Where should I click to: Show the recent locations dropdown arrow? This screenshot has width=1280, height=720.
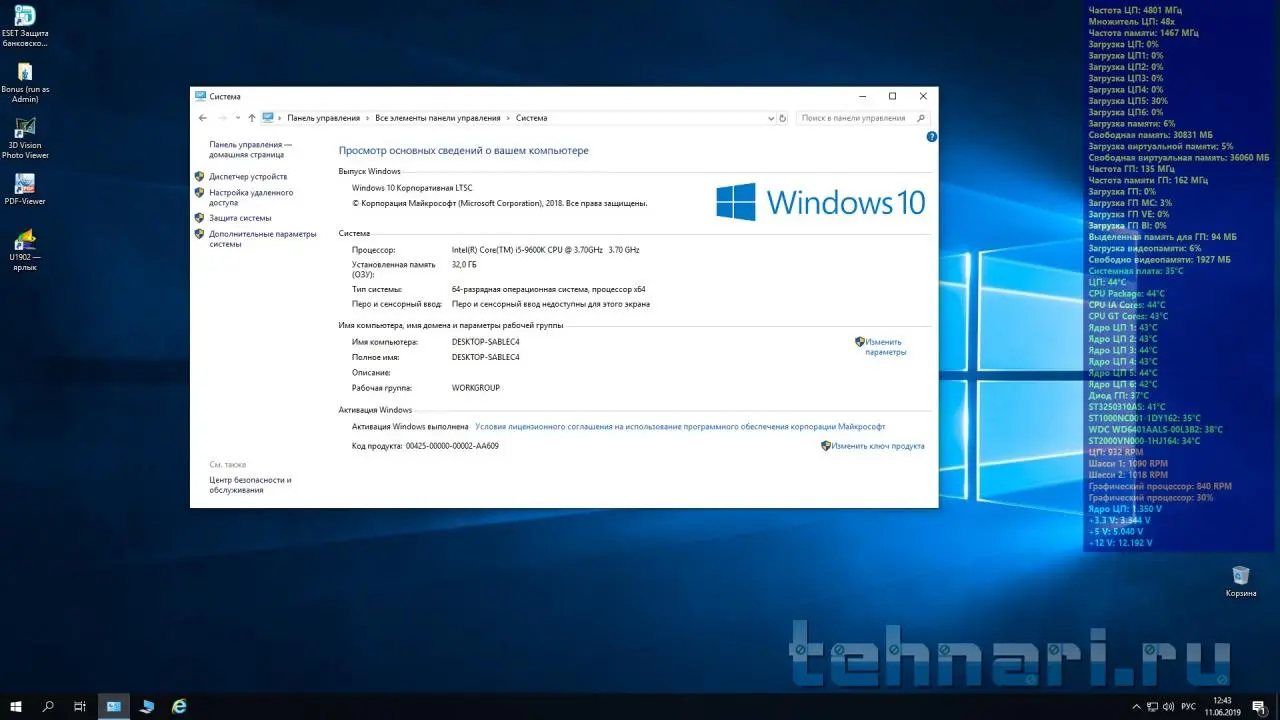click(x=238, y=118)
